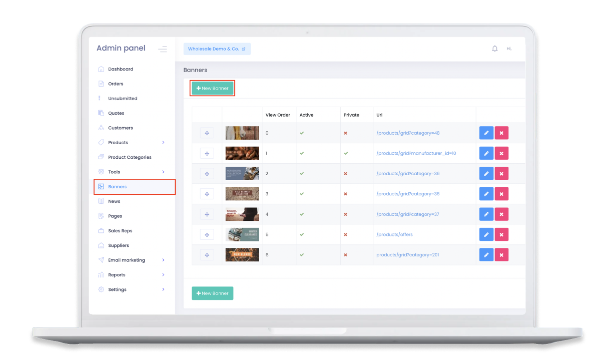Screen dimensions: 616x360
Task: Toggle Private cross on /products/offers banner
Action: [x=345, y=235]
